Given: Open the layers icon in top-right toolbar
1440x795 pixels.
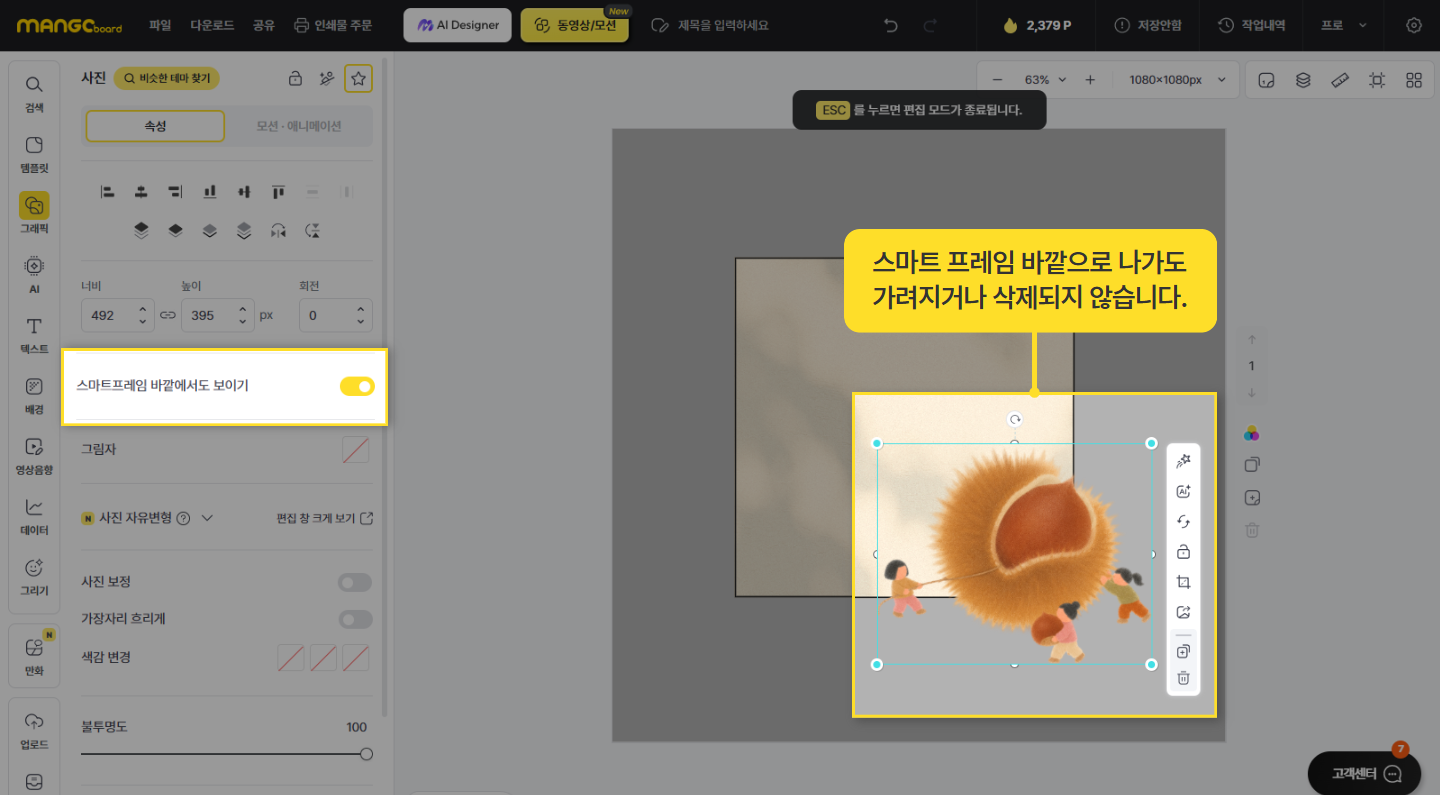Looking at the screenshot, I should tap(1303, 80).
